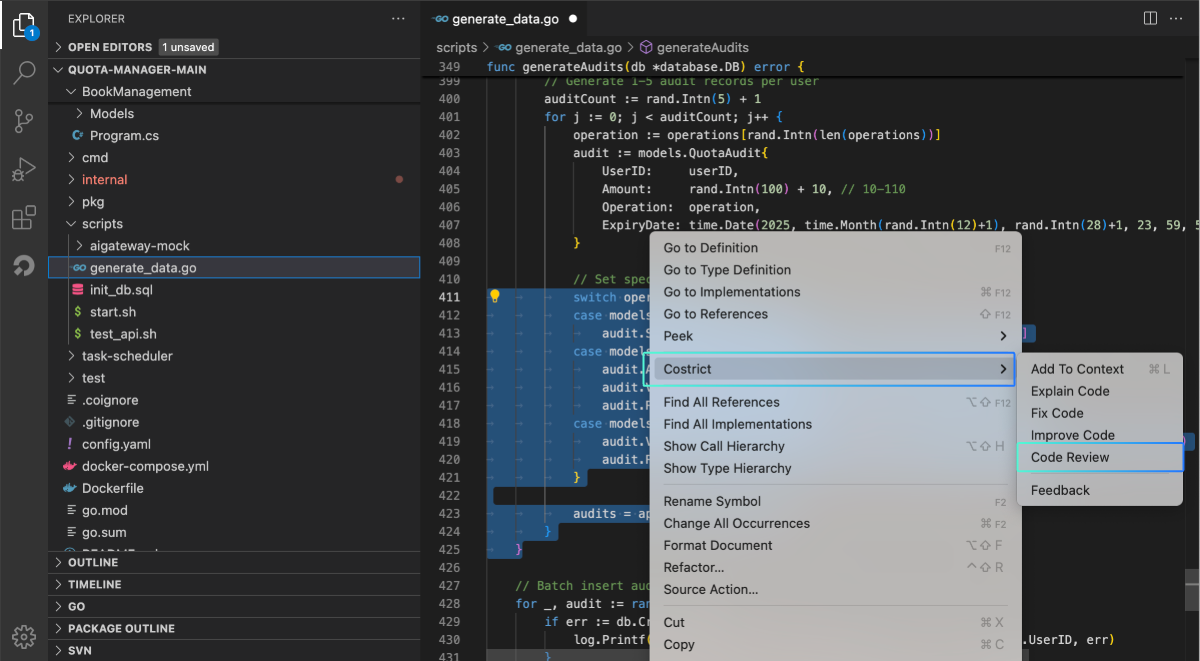Select Code Review in Costrict submenu

1070,457
